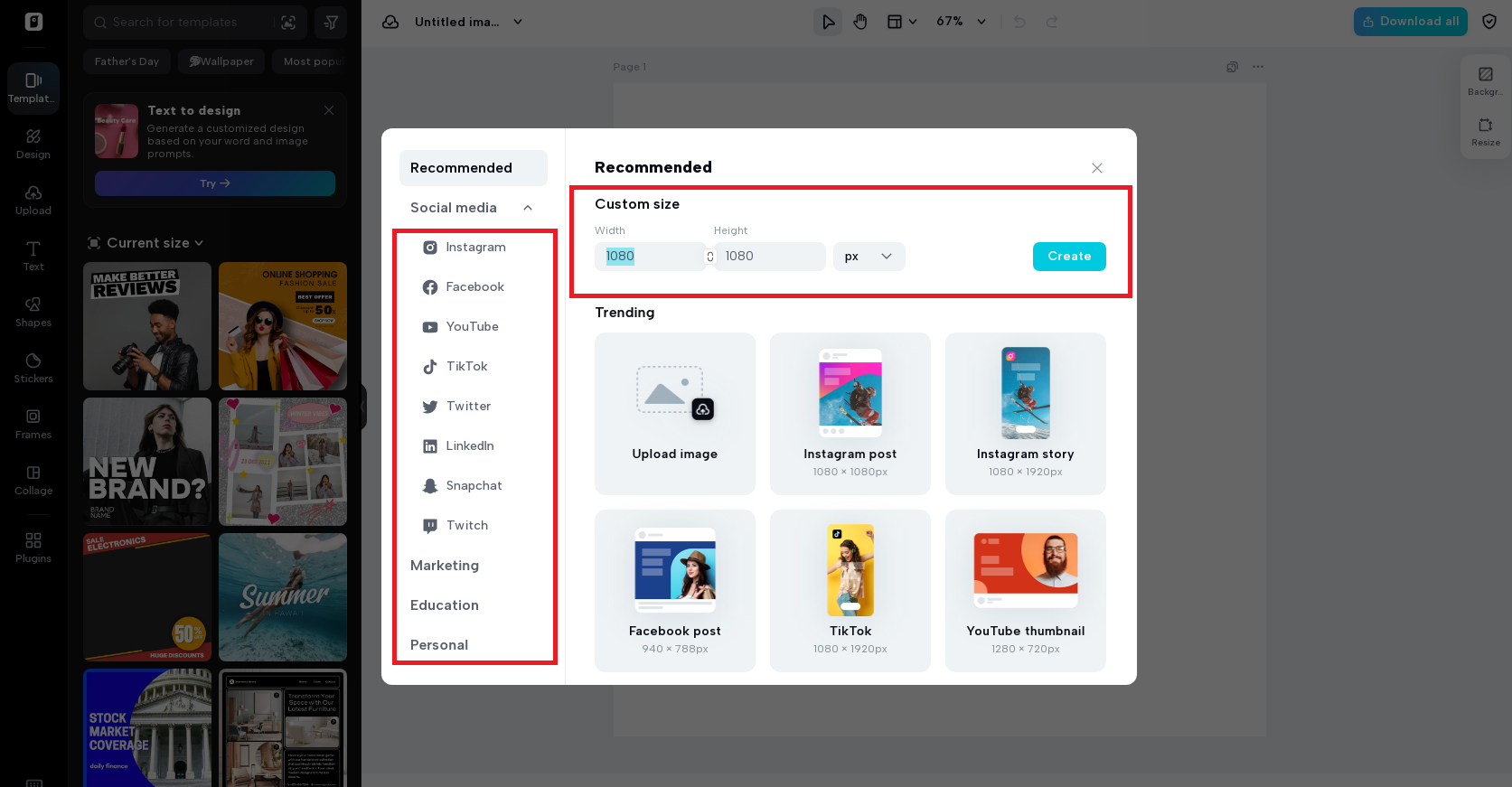Open the Stickers sidebar panel
1512x787 pixels.
tap(33, 369)
